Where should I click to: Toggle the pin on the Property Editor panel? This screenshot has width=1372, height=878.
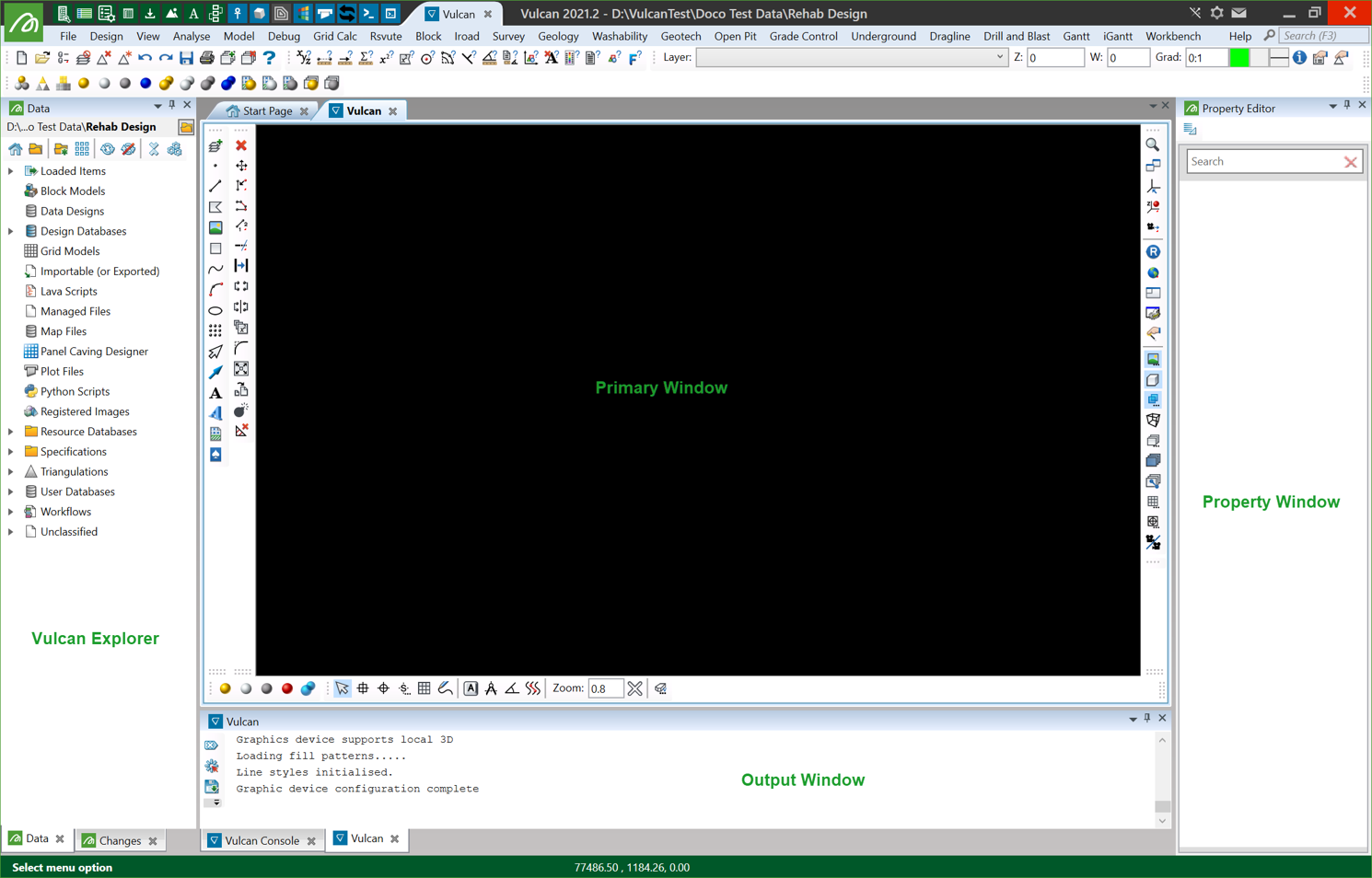pyautogui.click(x=1347, y=106)
